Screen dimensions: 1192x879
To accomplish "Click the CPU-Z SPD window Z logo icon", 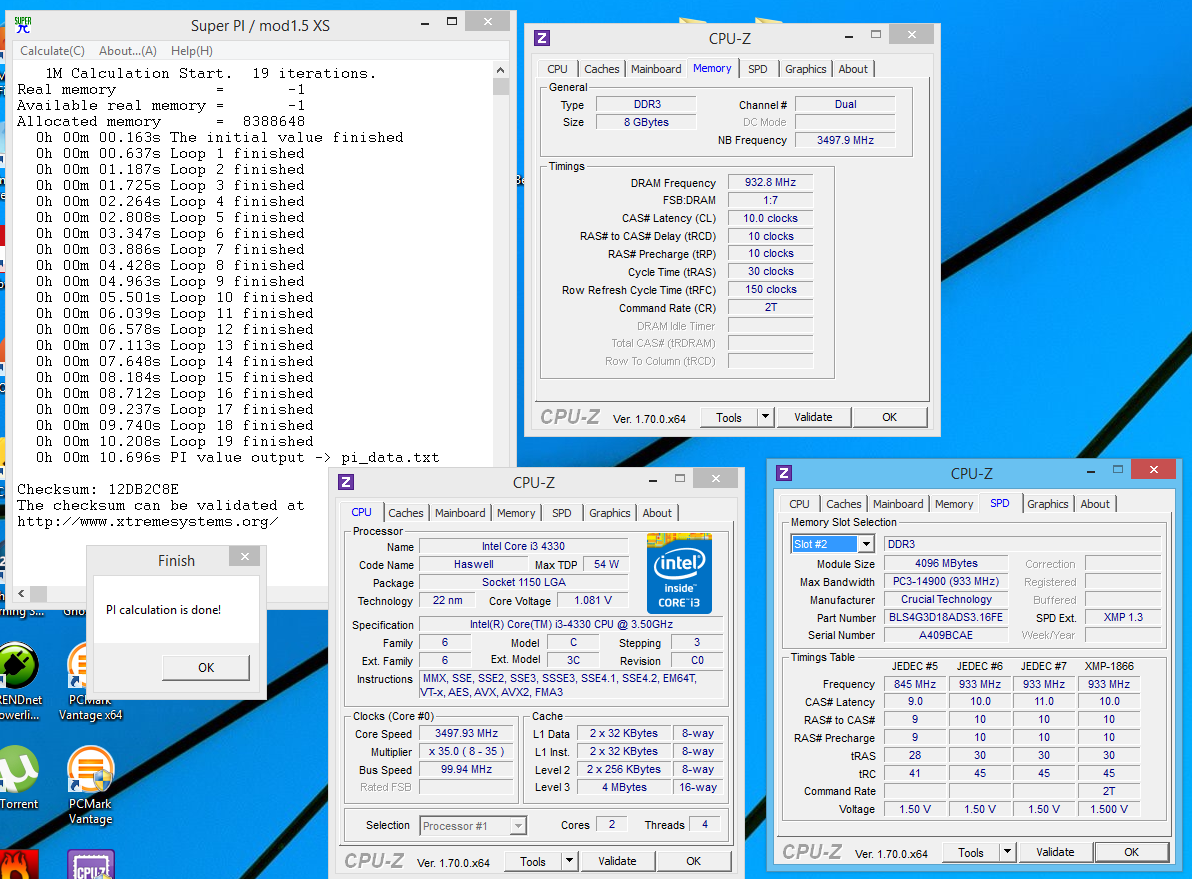I will pos(784,473).
